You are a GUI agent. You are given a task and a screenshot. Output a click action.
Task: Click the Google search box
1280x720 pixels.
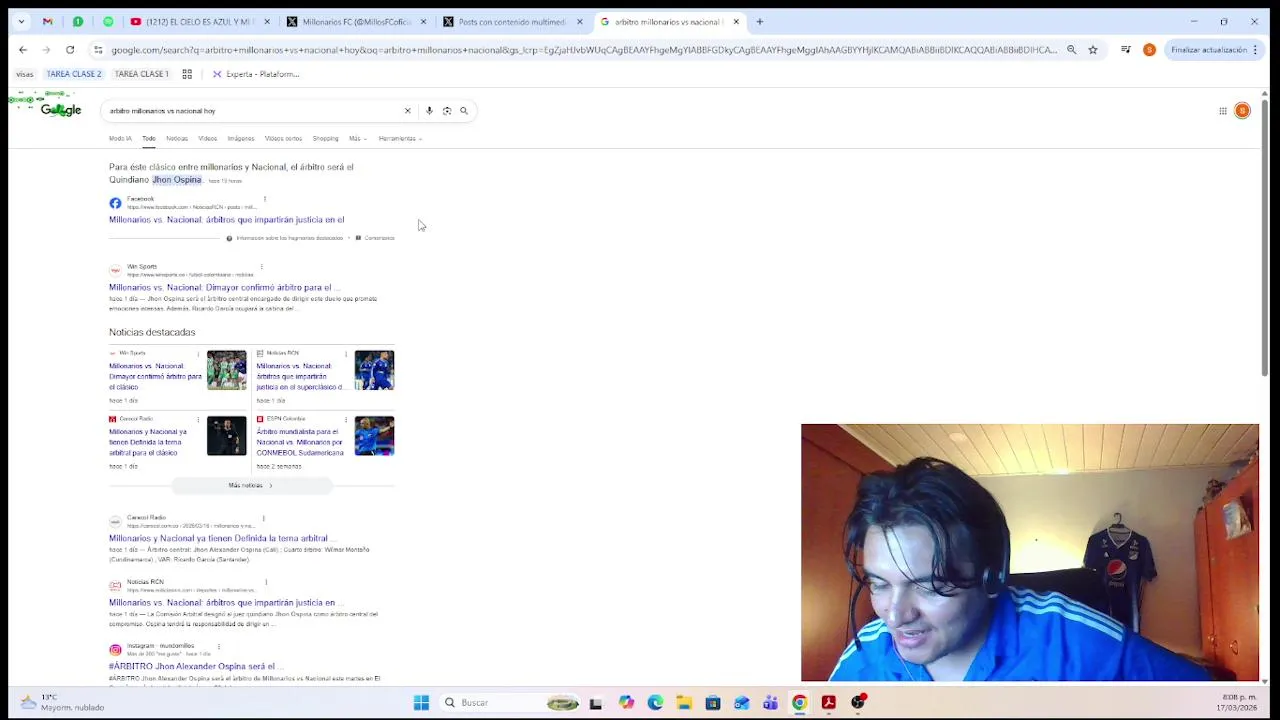[250, 111]
